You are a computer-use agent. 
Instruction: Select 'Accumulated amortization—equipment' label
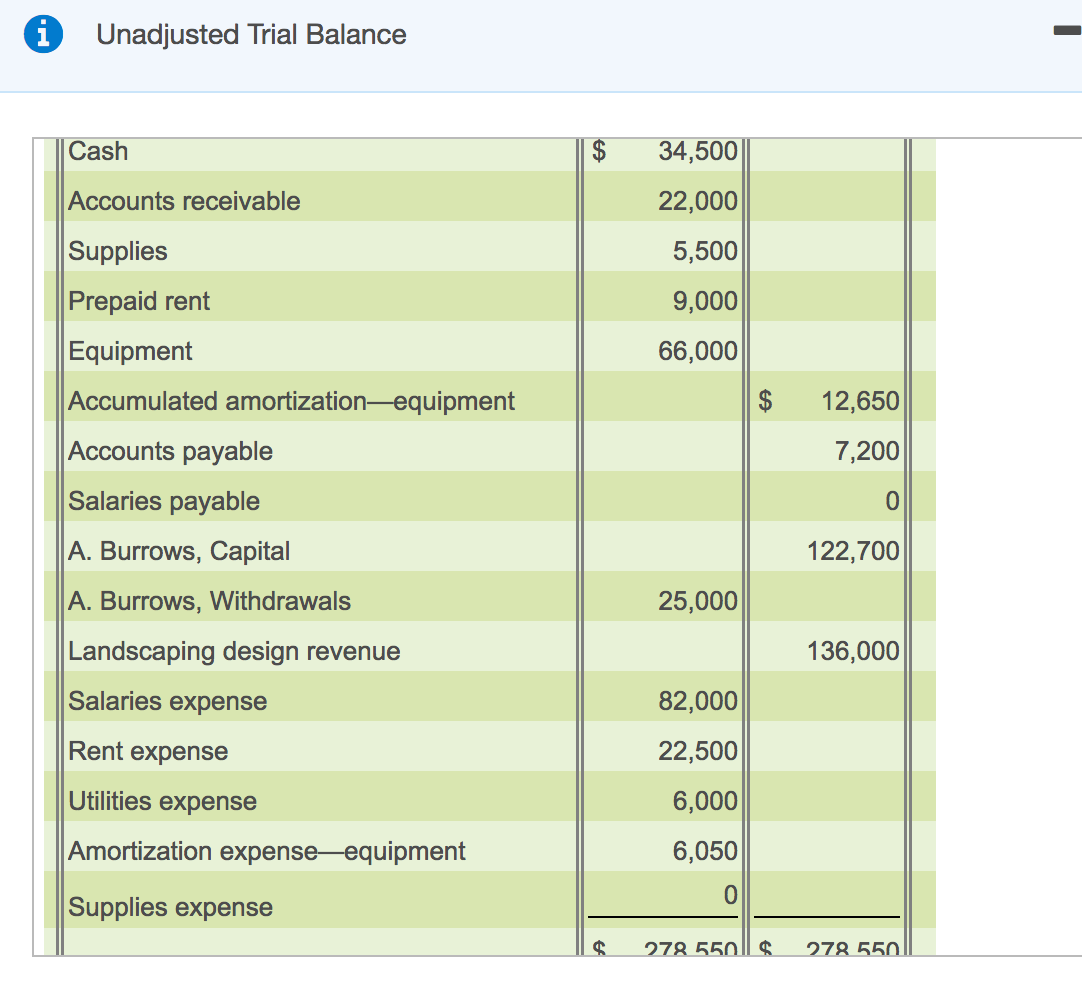coord(291,402)
